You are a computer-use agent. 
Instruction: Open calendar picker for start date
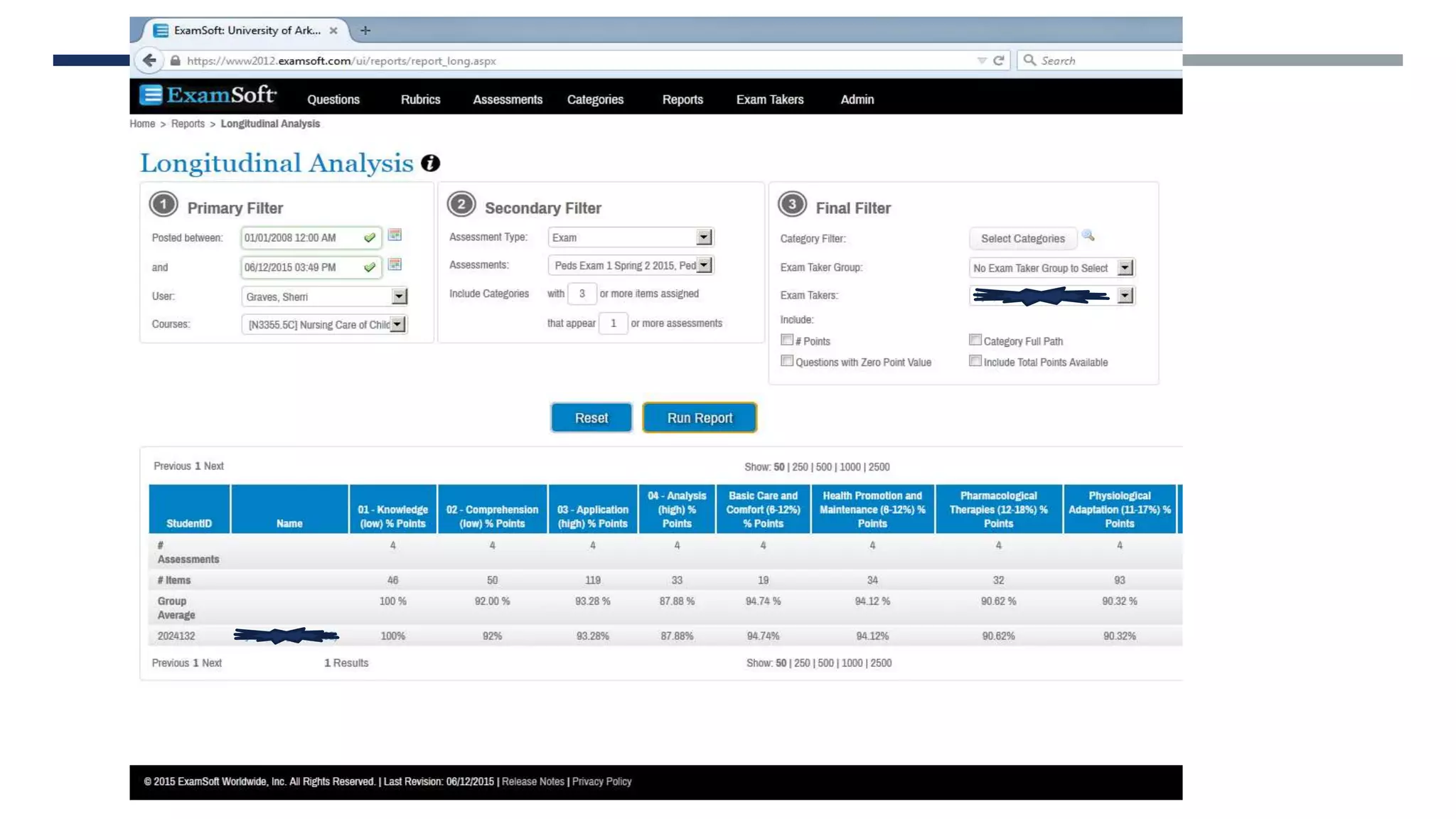coord(395,235)
